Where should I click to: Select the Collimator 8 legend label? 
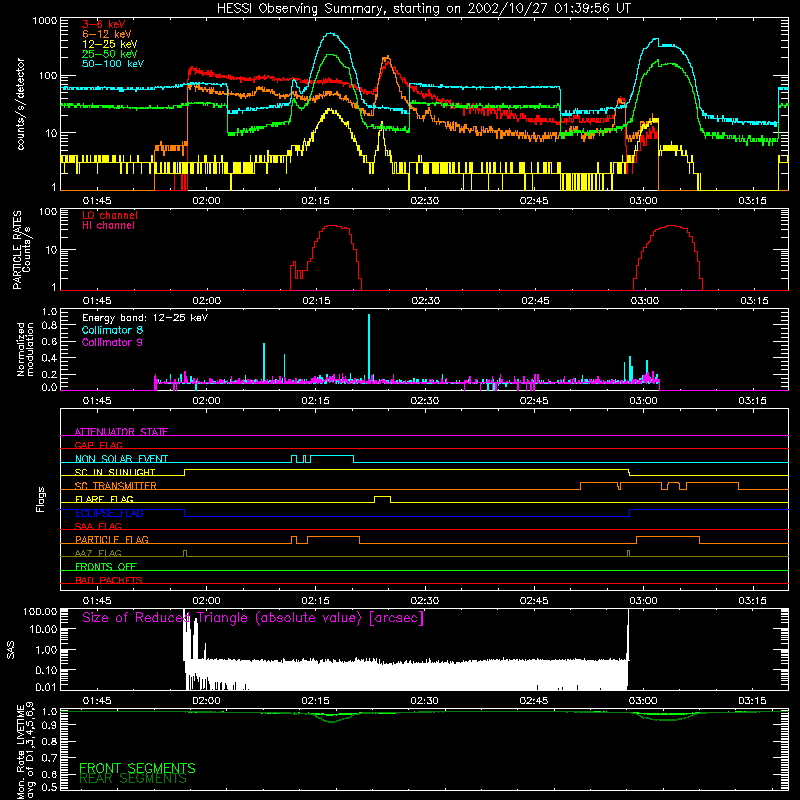[x=112, y=330]
